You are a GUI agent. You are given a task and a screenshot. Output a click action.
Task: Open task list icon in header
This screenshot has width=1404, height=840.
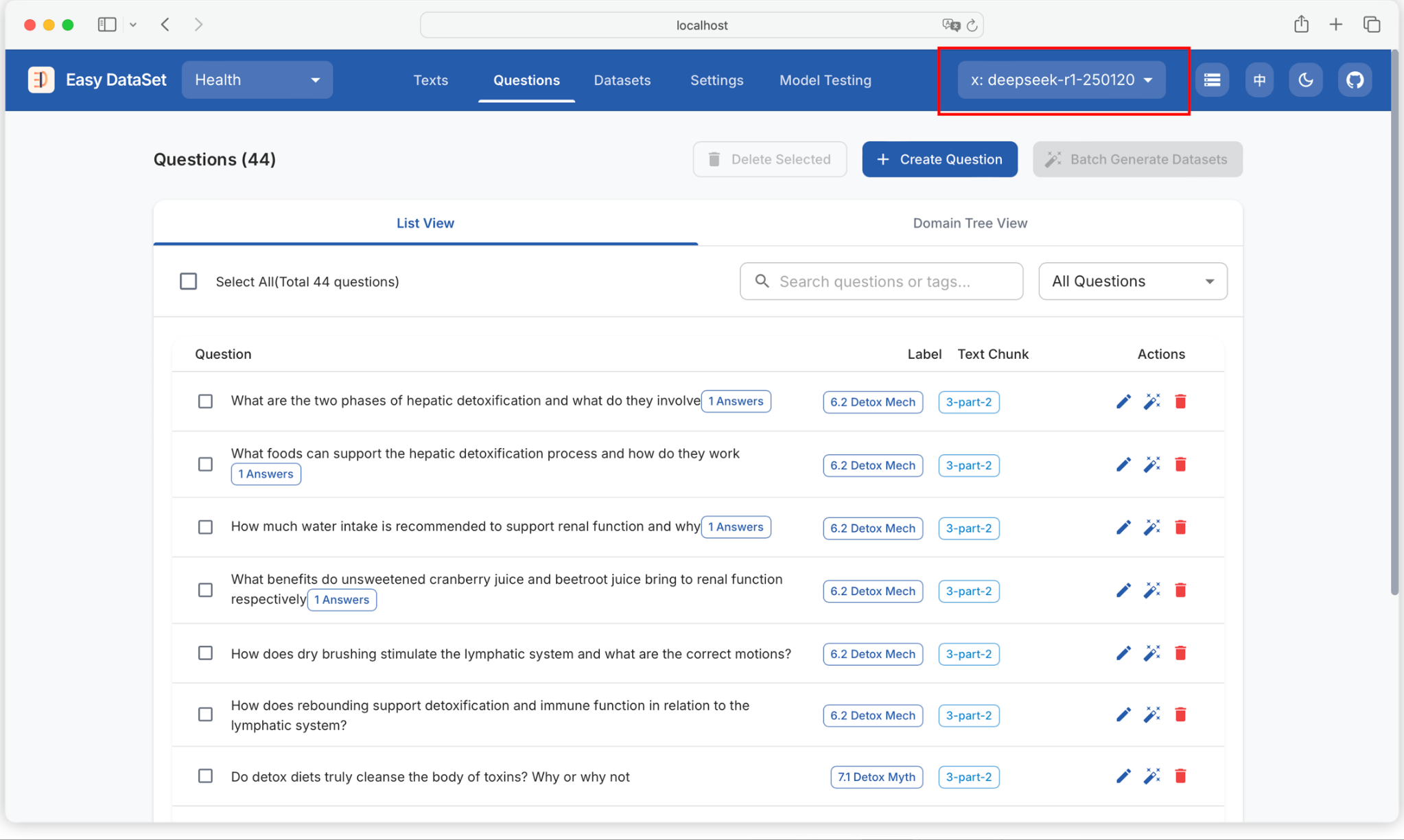[1212, 80]
